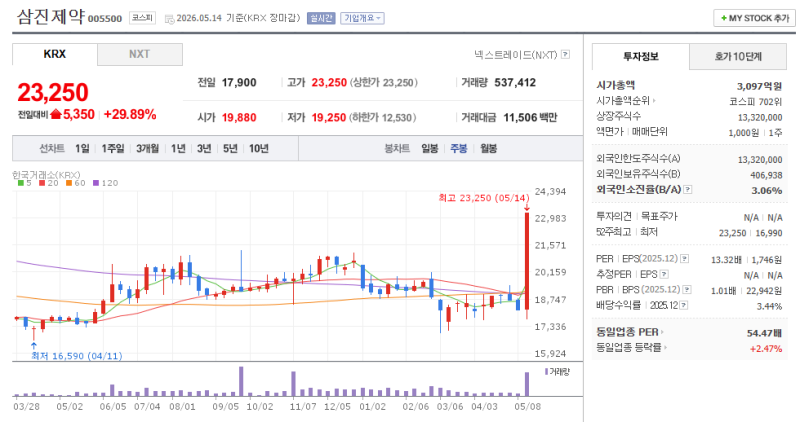Click the current price 23,250
This screenshot has width=800, height=422.
(x=53, y=93)
